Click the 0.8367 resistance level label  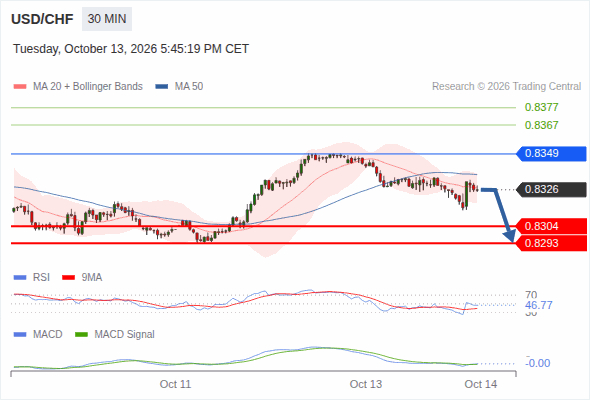541,125
